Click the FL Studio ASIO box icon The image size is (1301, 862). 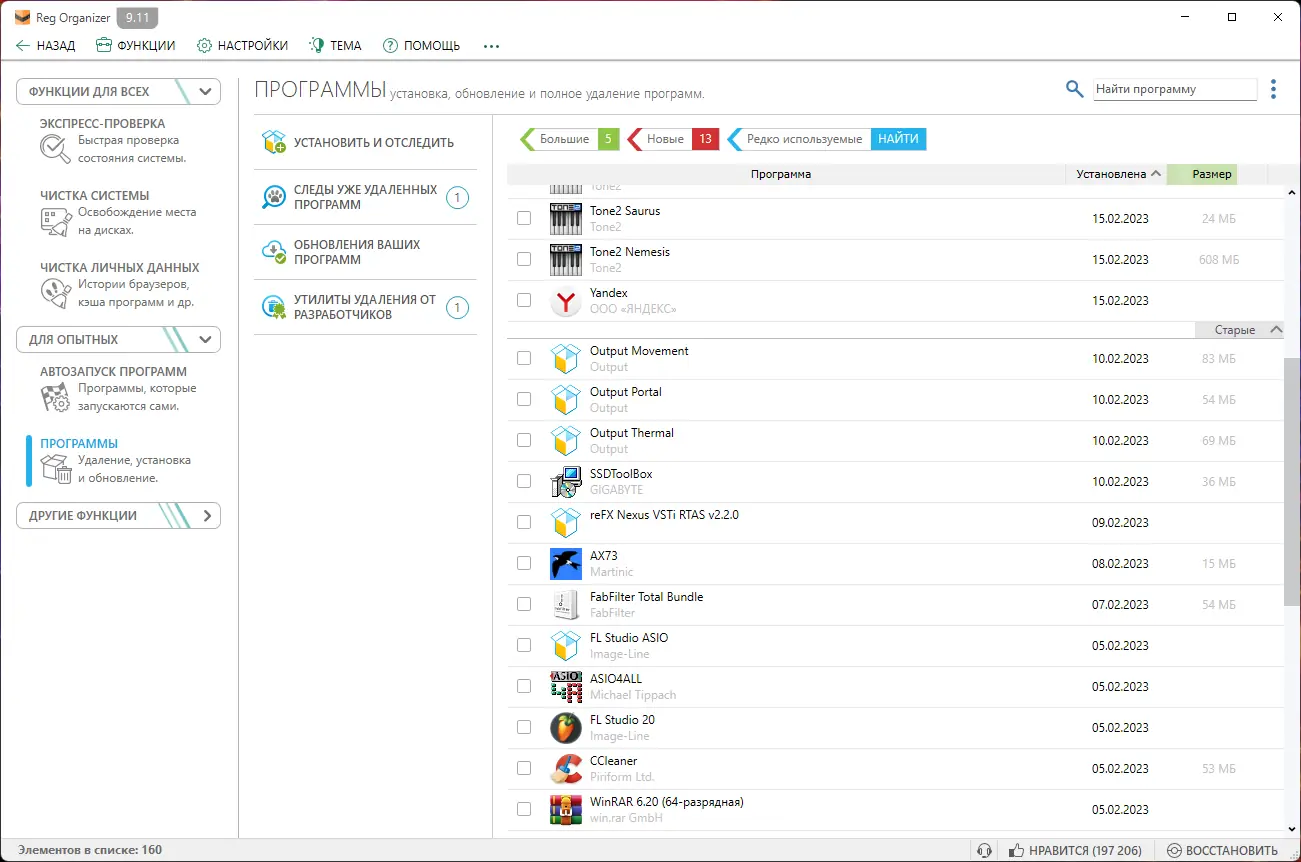[566, 646]
